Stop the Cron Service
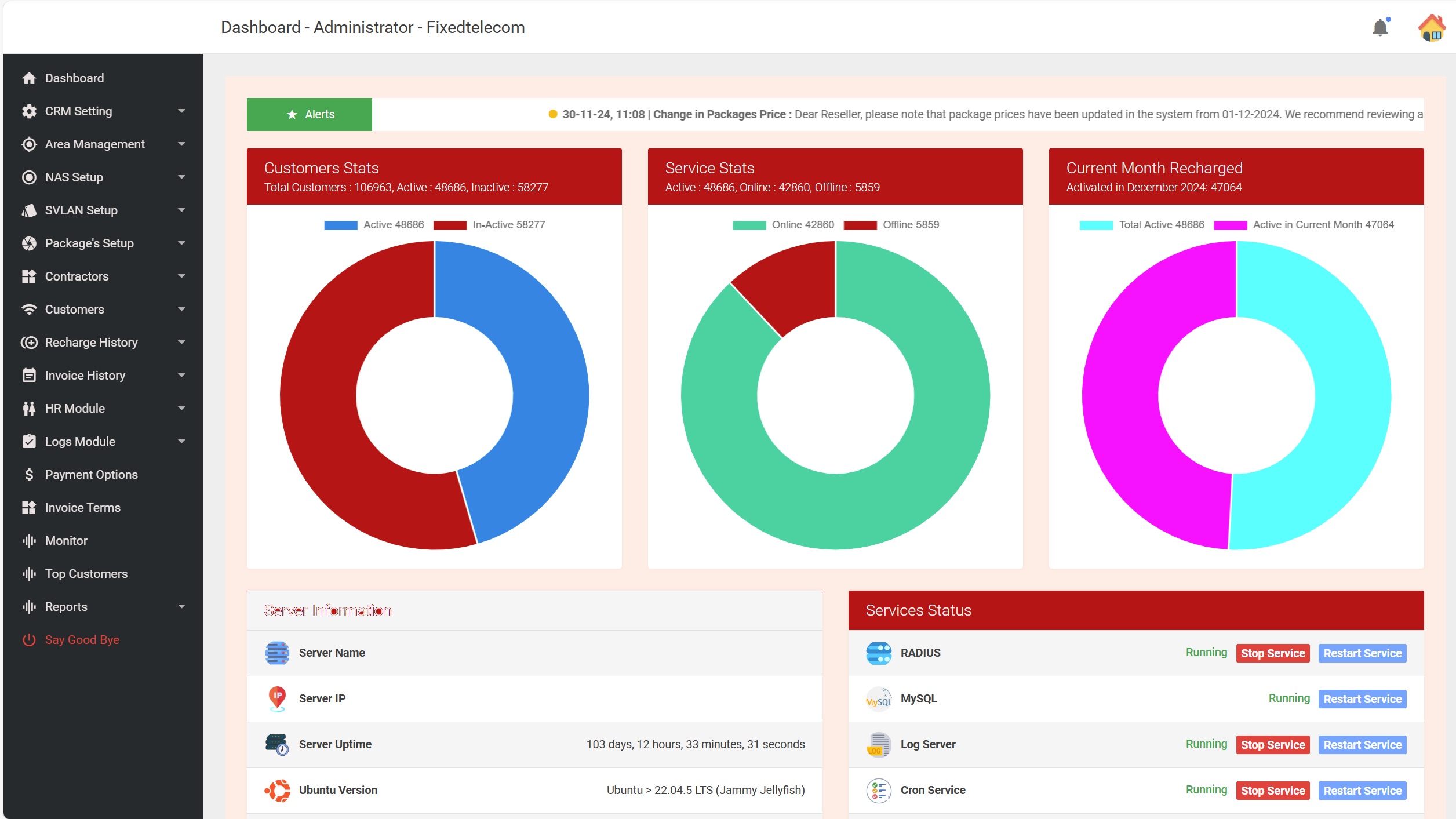This screenshot has width=1456, height=819. (x=1273, y=790)
